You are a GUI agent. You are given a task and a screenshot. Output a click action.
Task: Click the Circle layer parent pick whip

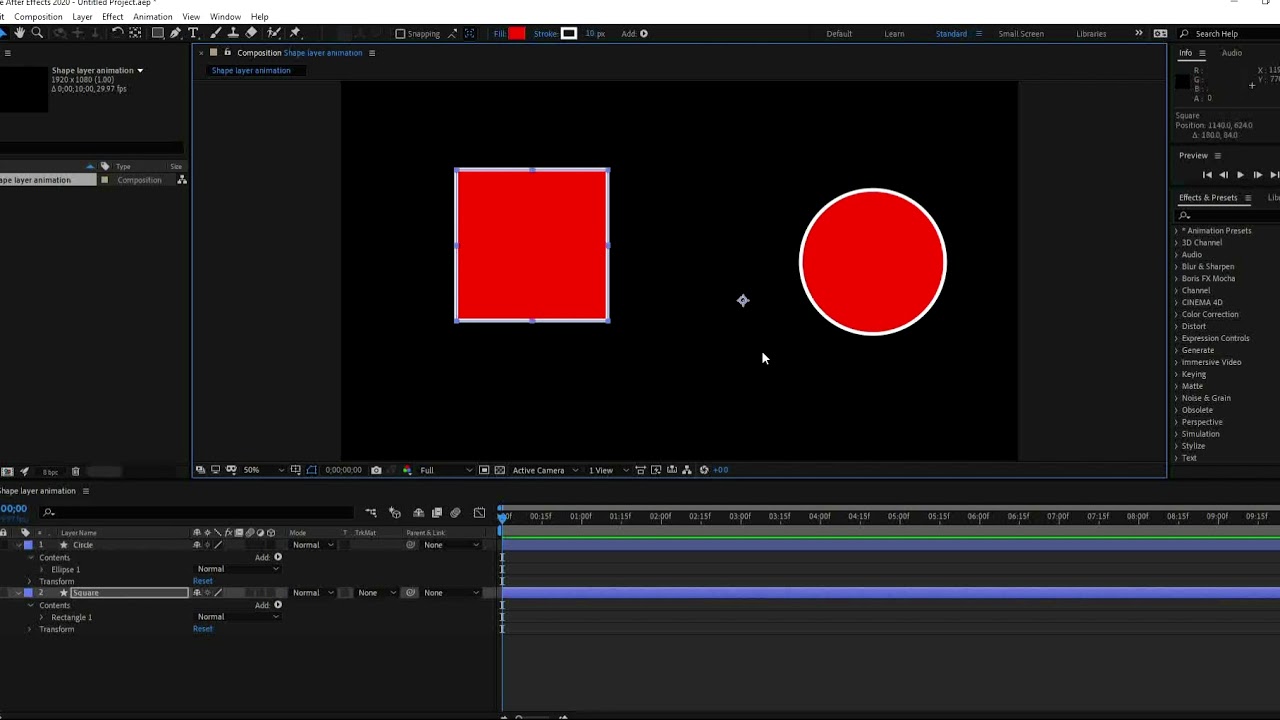(x=410, y=545)
